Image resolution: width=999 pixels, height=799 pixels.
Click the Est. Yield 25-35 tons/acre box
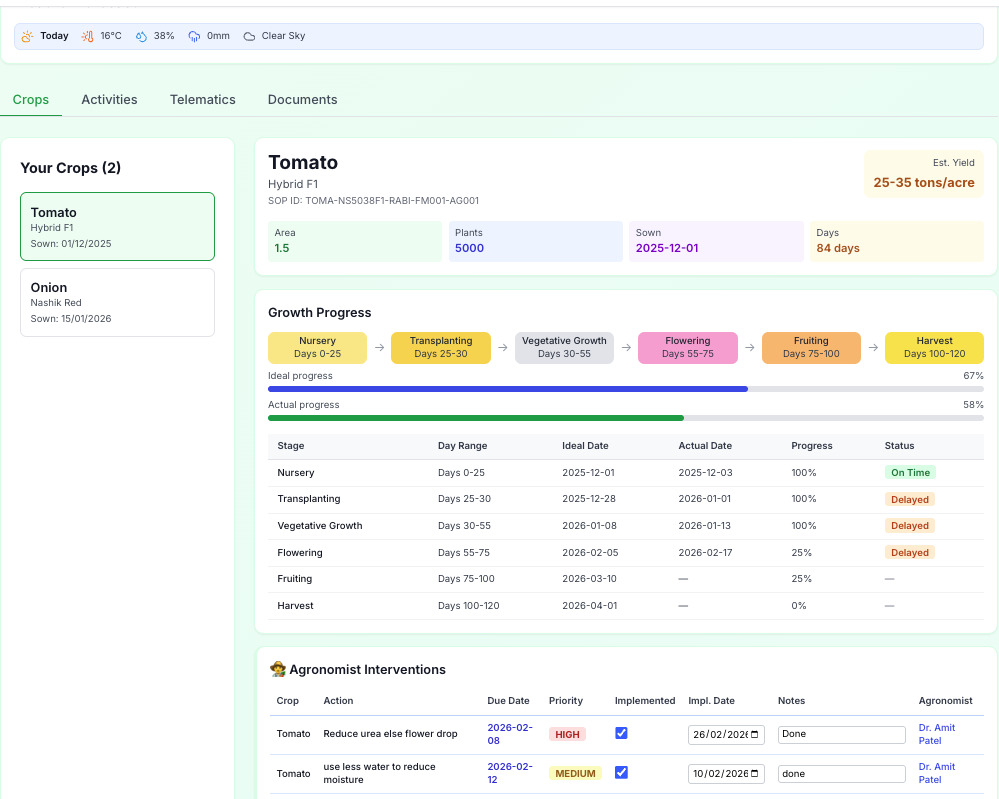pyautogui.click(x=924, y=174)
